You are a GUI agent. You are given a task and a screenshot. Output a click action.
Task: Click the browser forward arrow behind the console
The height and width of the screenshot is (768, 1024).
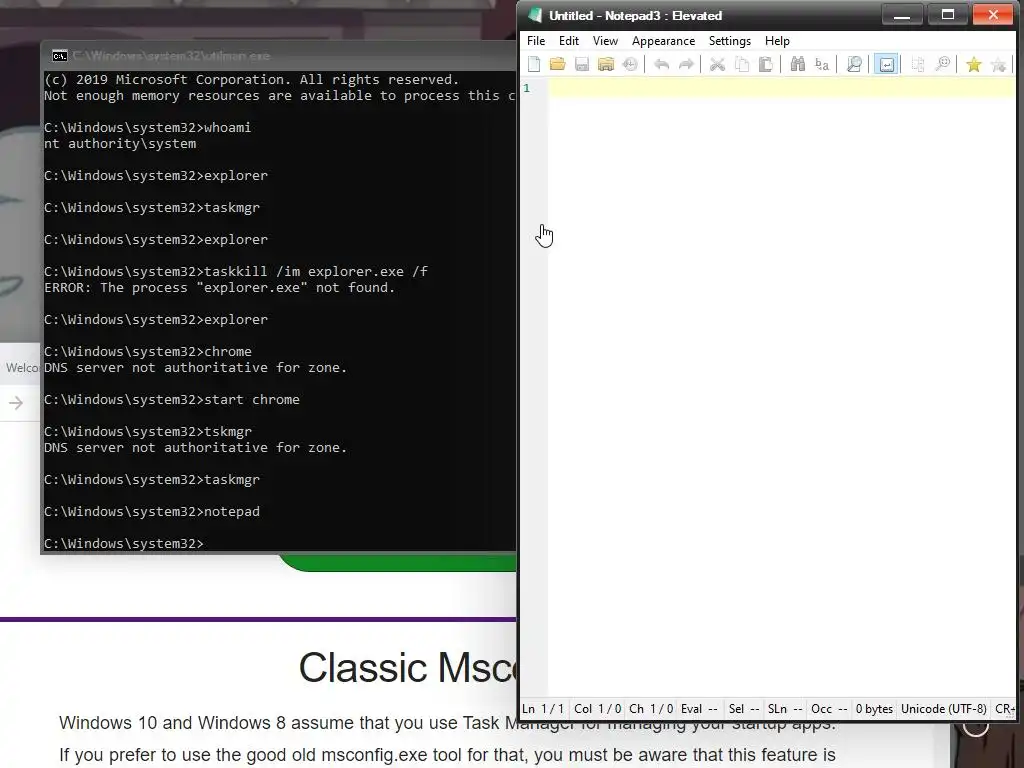(16, 404)
